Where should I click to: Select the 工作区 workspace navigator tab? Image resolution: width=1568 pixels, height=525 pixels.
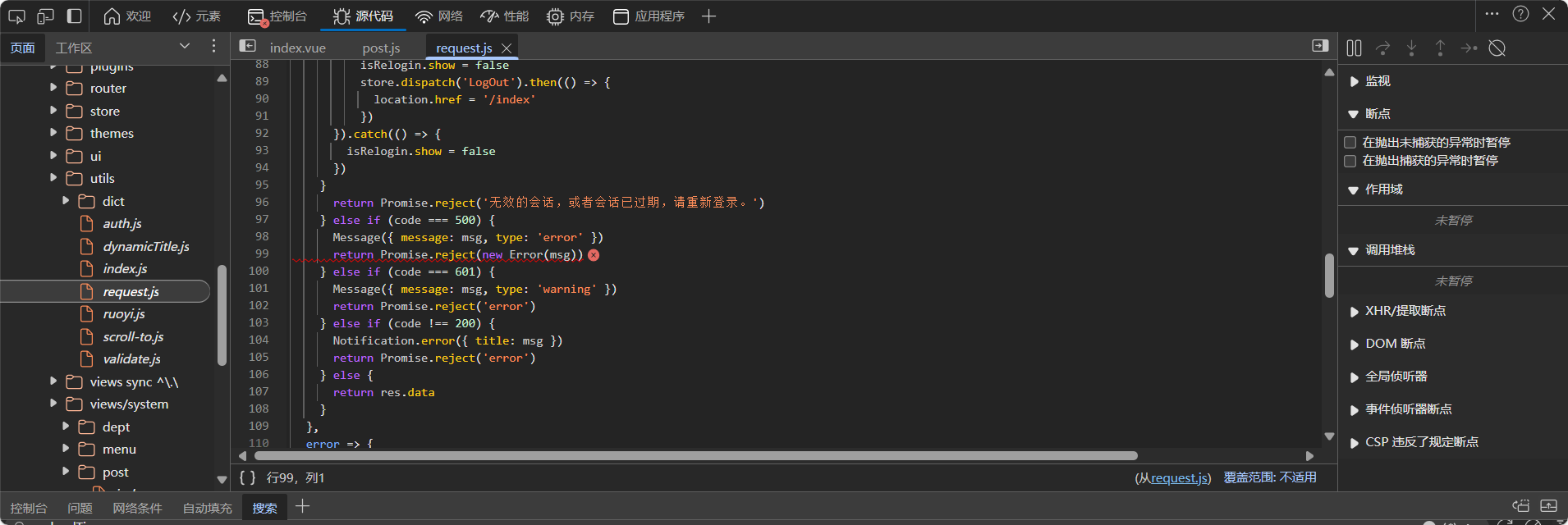coord(74,48)
